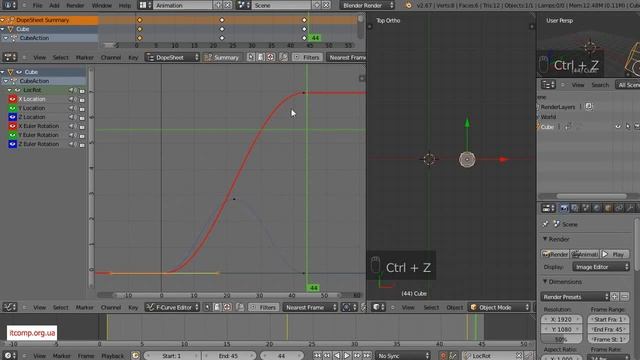Open Help menu in top bar
This screenshot has height=360, width=640.
[x=124, y=6]
